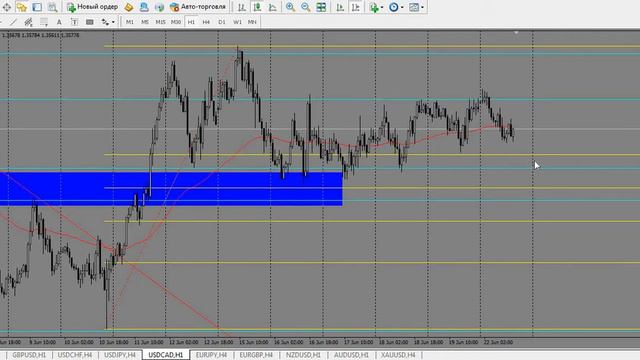
Task: Select the equidistant channel tool
Action: [x=28, y=22]
